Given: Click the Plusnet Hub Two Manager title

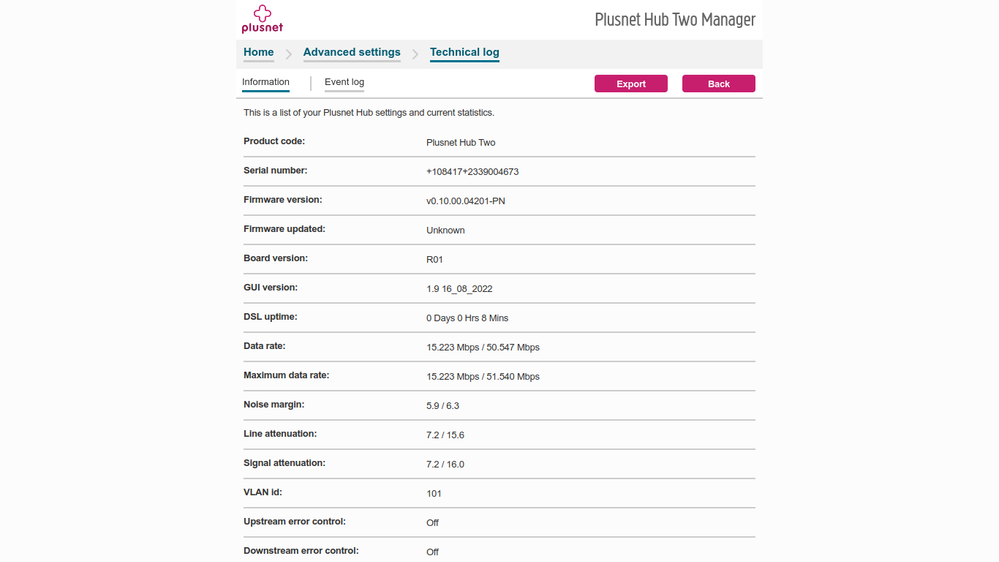Looking at the screenshot, I should click(x=675, y=20).
